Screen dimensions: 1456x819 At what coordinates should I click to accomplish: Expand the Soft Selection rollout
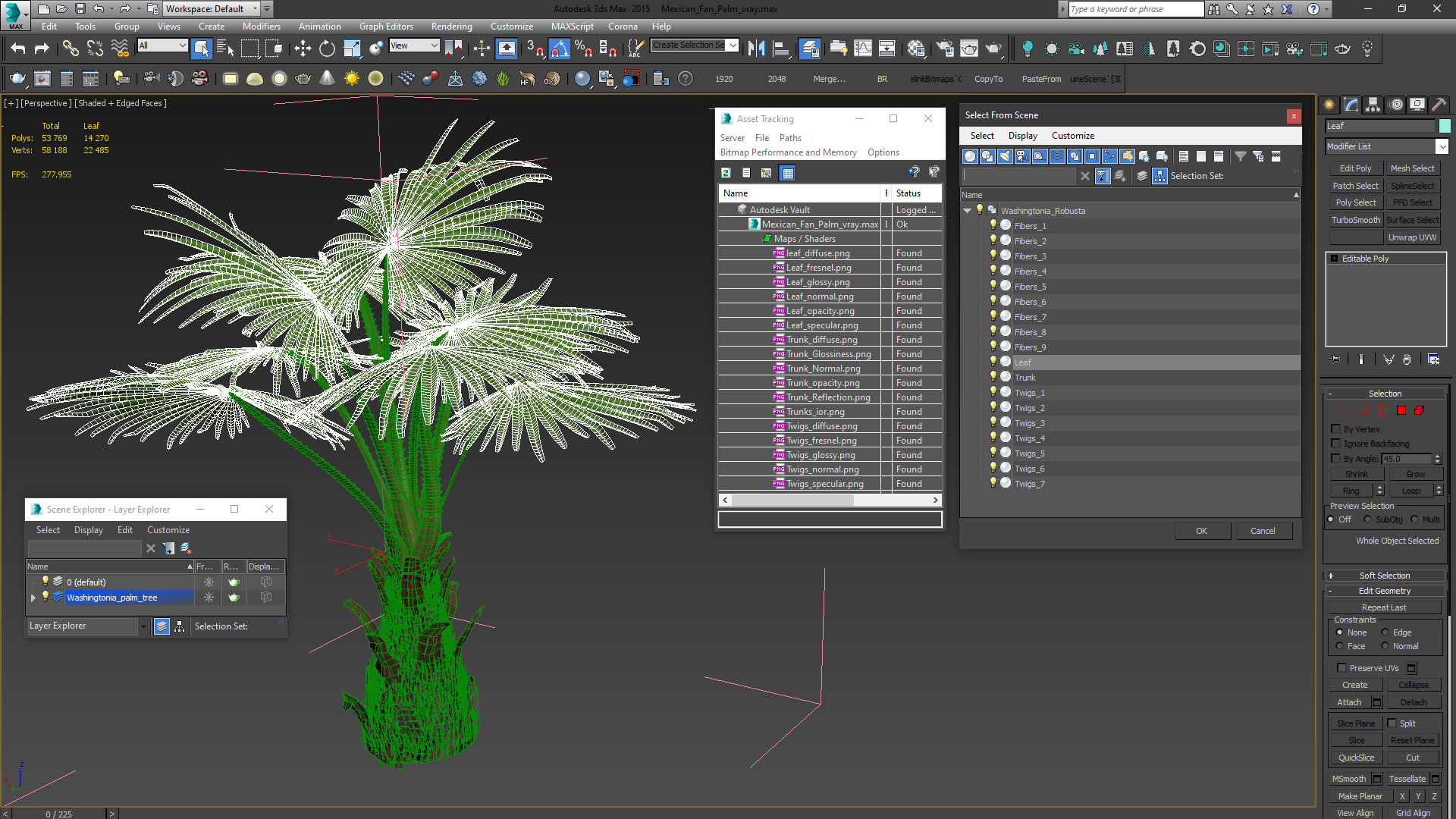point(1385,576)
